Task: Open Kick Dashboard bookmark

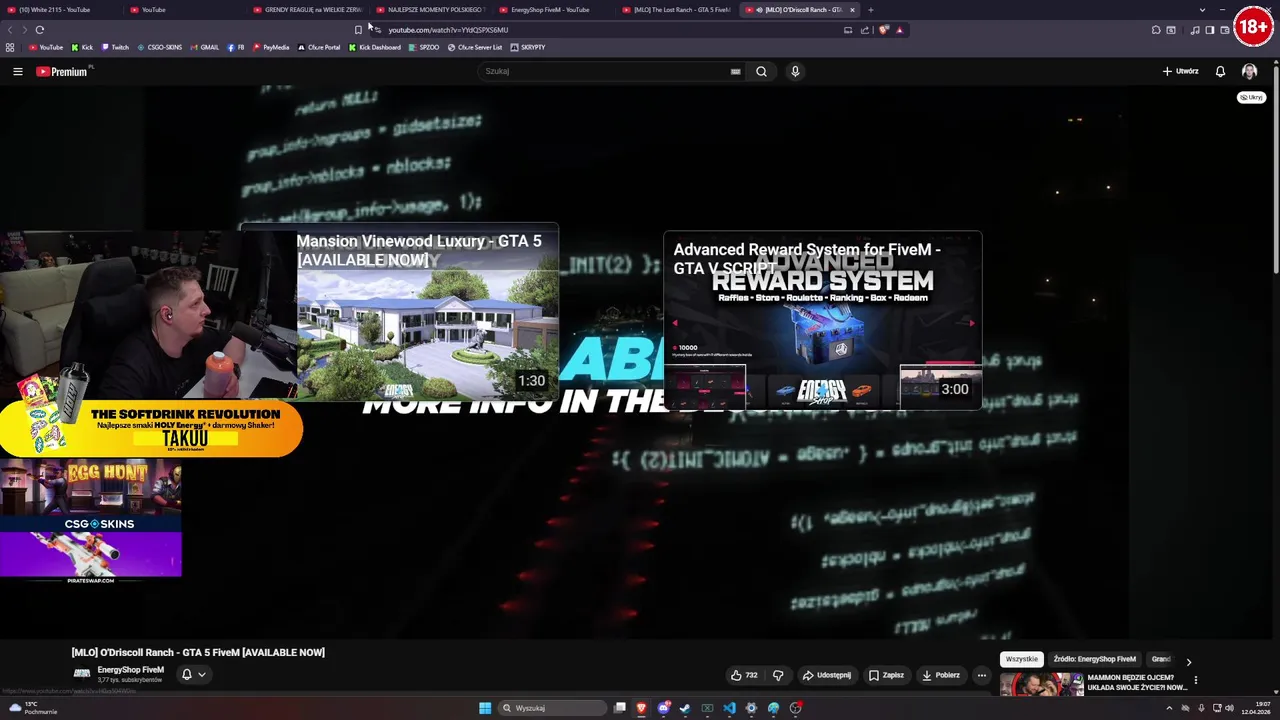Action: pos(375,47)
